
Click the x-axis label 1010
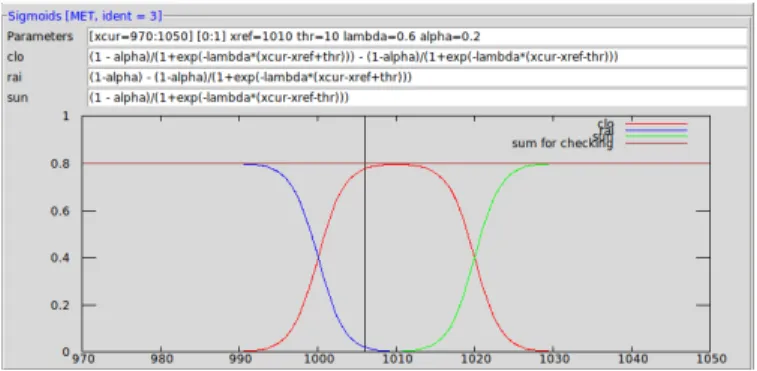click(x=396, y=359)
